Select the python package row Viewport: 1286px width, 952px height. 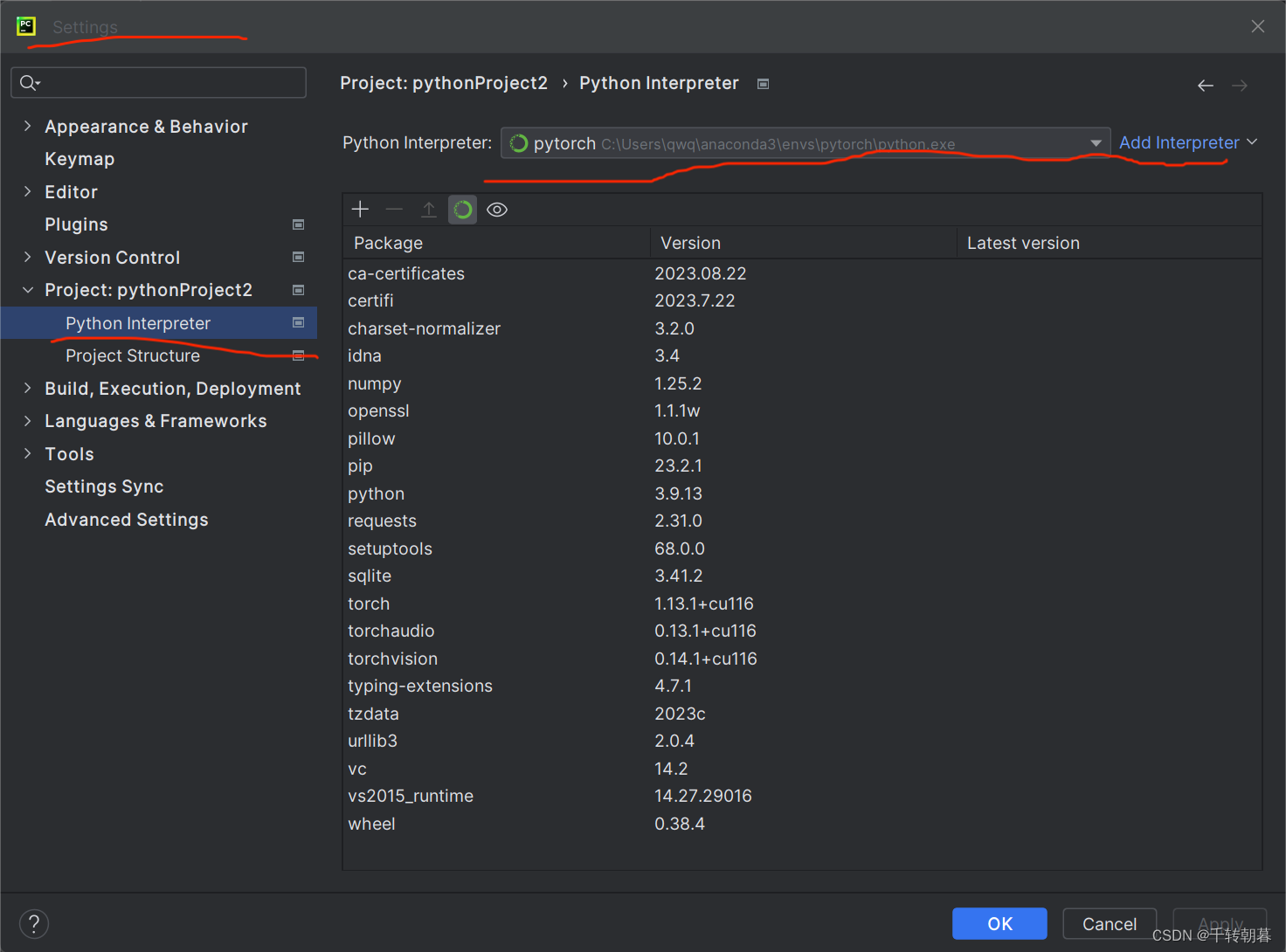802,493
